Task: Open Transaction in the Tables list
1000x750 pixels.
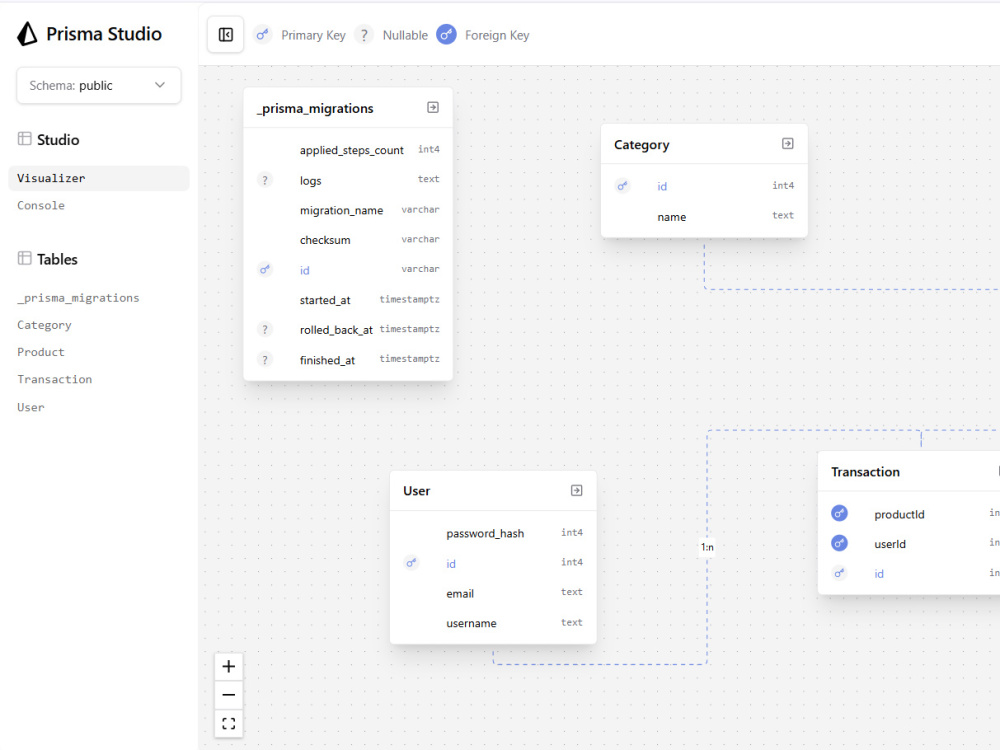Action: click(x=54, y=379)
